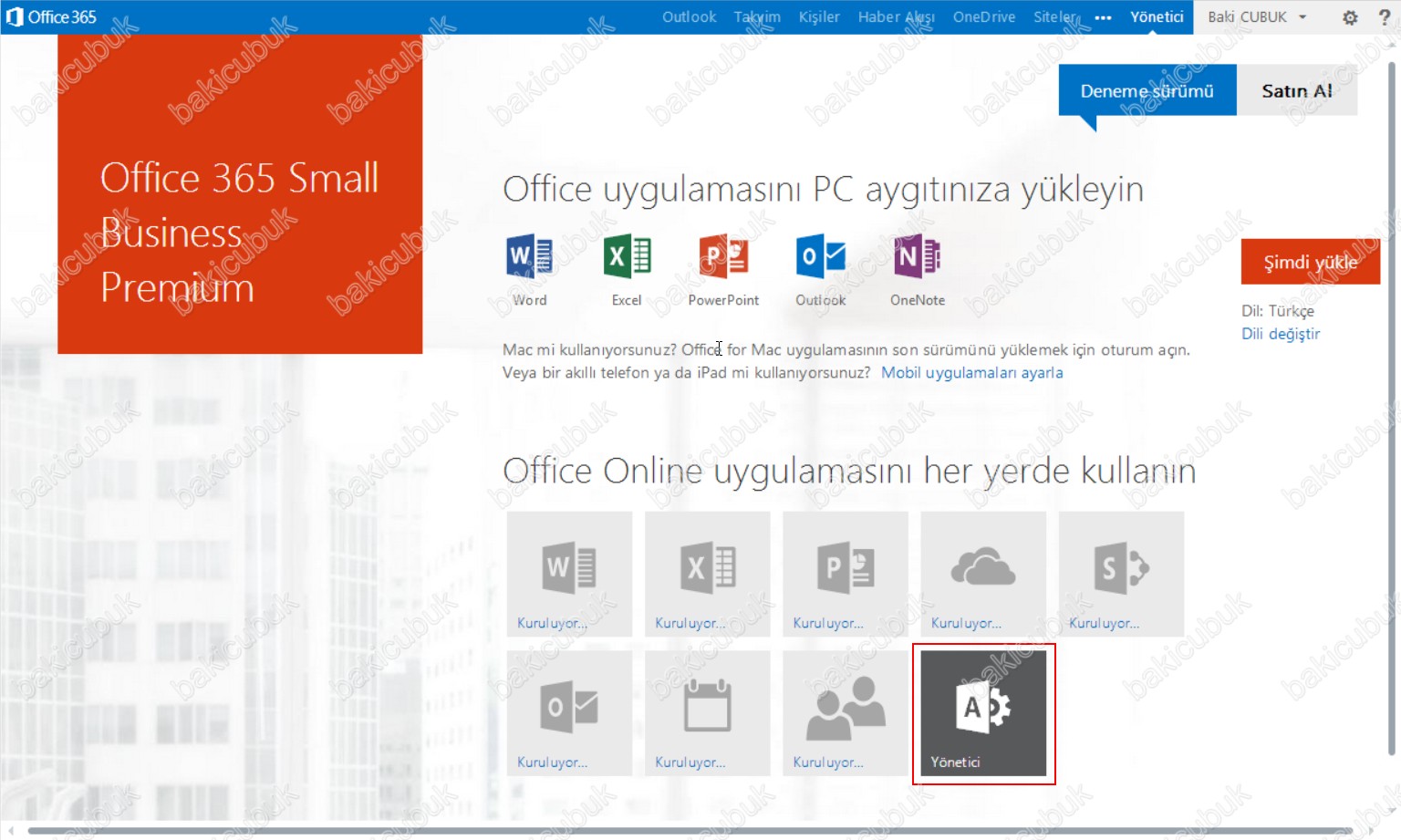Click the Office 365 logo
The width and height of the screenshot is (1401, 840).
point(50,16)
